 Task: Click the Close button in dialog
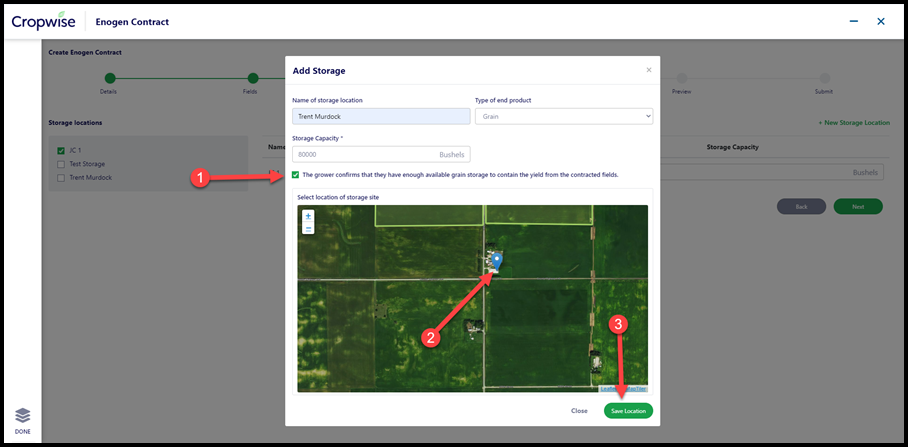click(x=579, y=411)
